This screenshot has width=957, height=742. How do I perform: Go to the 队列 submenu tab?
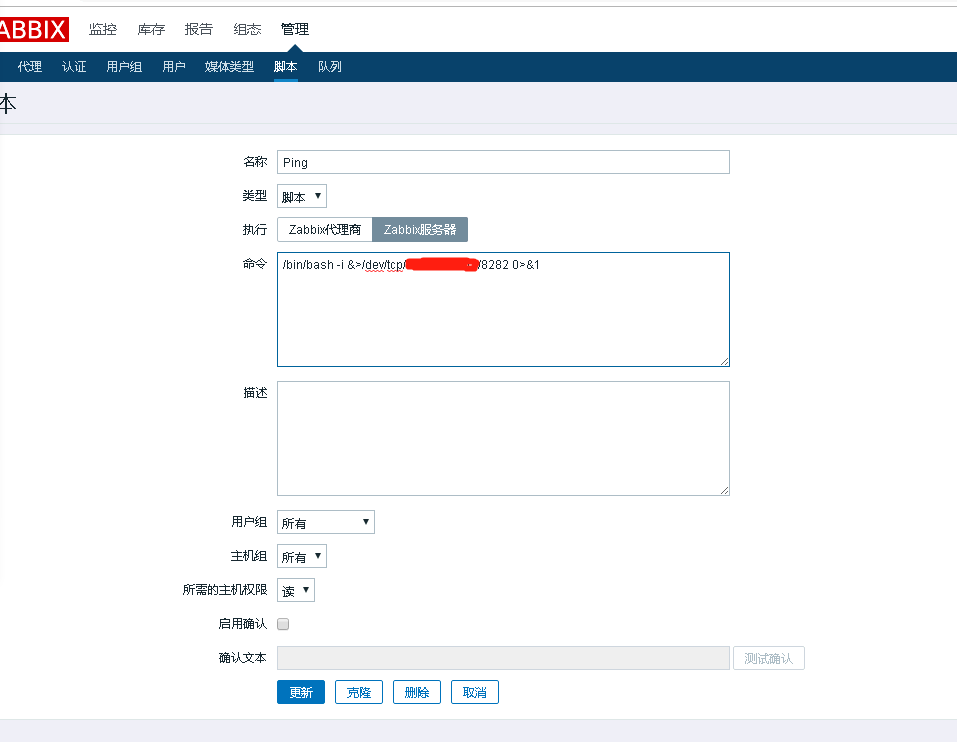pyautogui.click(x=330, y=67)
